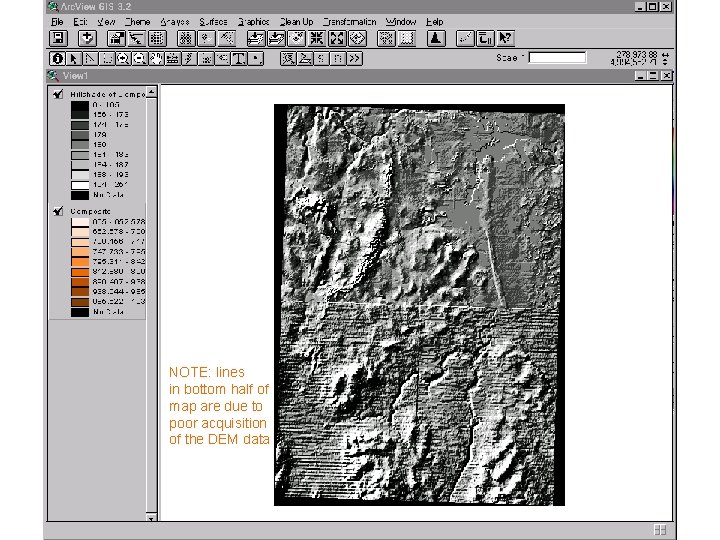Select the Vertex Edit tool
Screen dimensions: 720x540
[90, 59]
